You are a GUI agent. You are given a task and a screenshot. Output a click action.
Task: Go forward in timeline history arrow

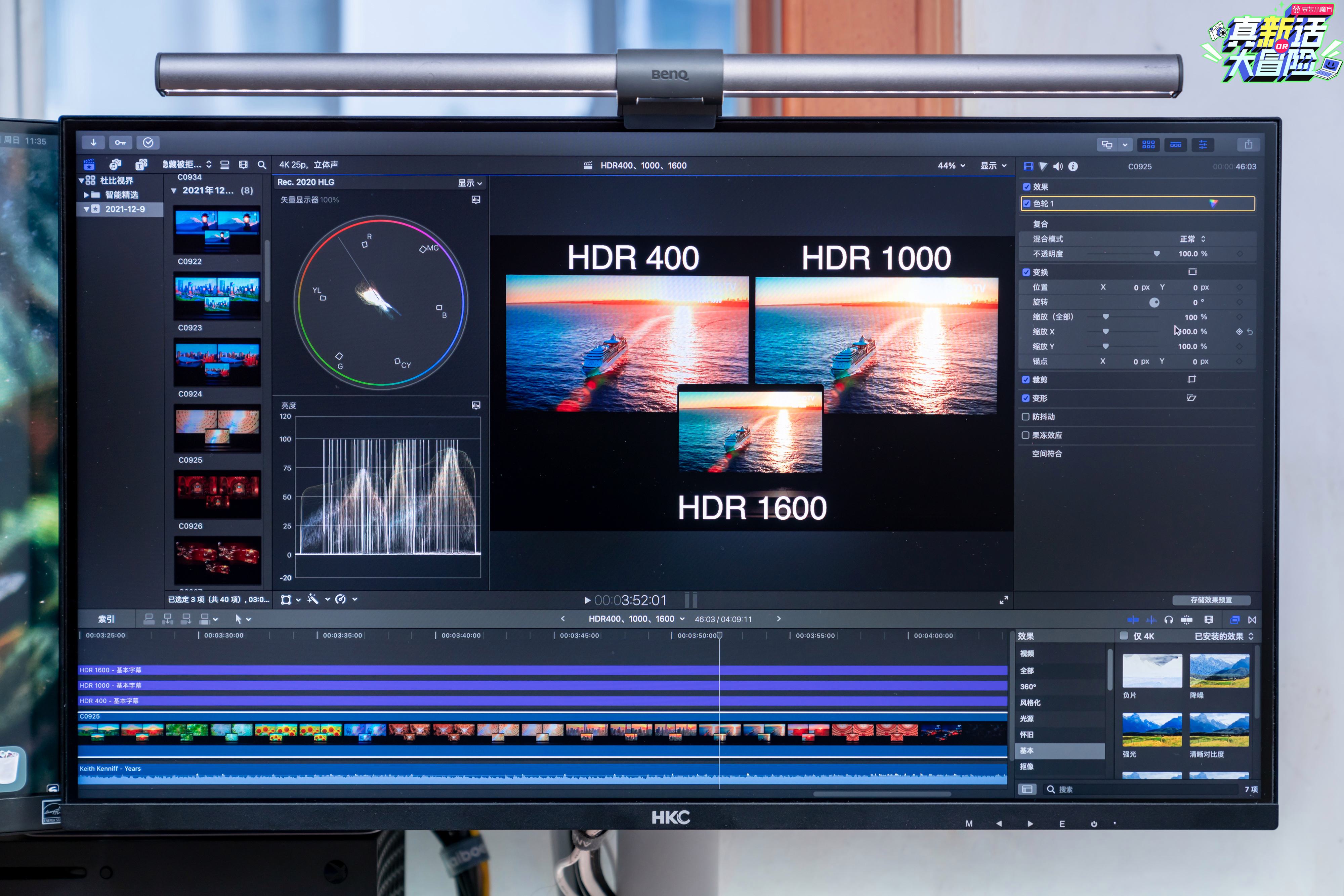[x=779, y=619]
